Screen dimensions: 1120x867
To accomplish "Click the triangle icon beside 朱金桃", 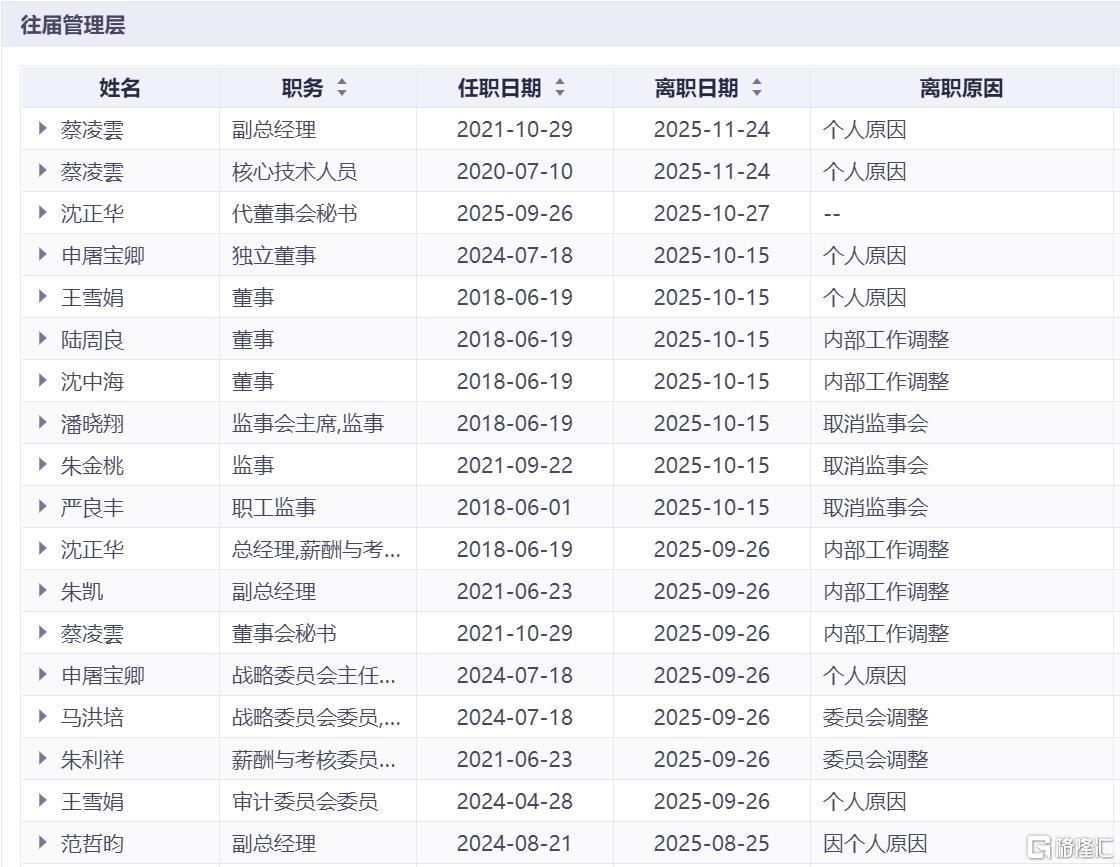I will pyautogui.click(x=43, y=465).
